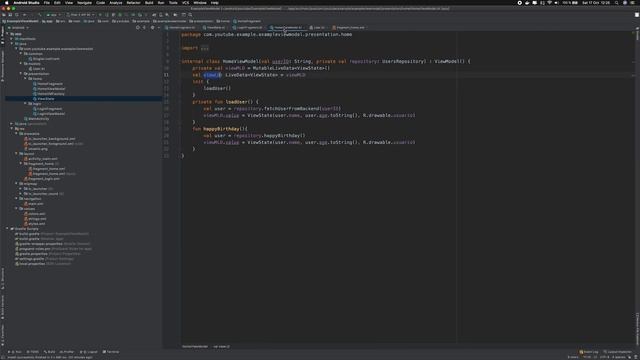Screen dimensions: 640x360
Task: Switch to the LoginFragment.kt editor tab
Action: (x=249, y=28)
